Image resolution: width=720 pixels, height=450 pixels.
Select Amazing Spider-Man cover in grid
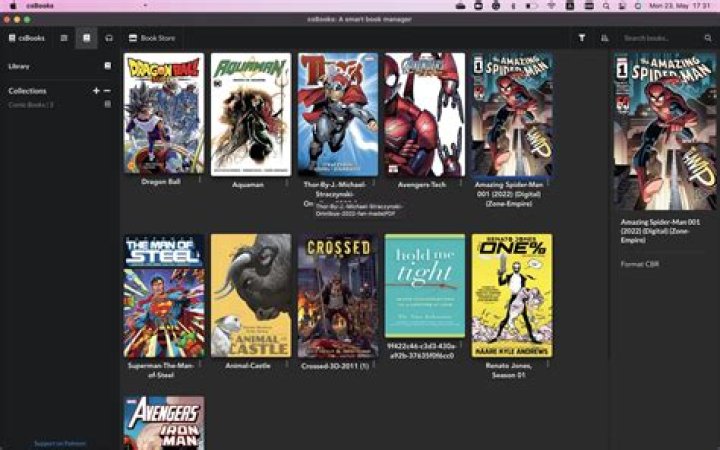point(512,114)
